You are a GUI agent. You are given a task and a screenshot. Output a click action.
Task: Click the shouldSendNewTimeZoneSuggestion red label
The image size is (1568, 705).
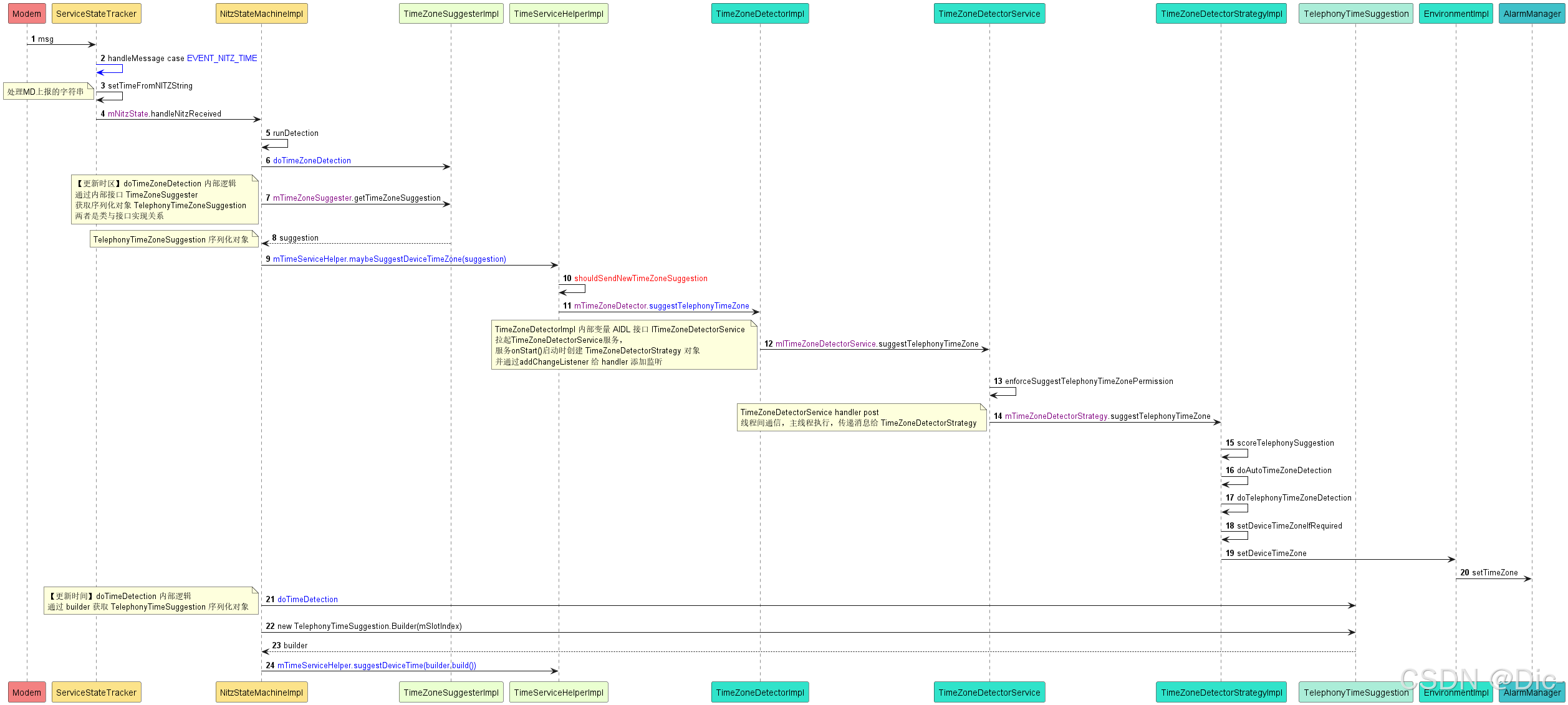point(640,279)
